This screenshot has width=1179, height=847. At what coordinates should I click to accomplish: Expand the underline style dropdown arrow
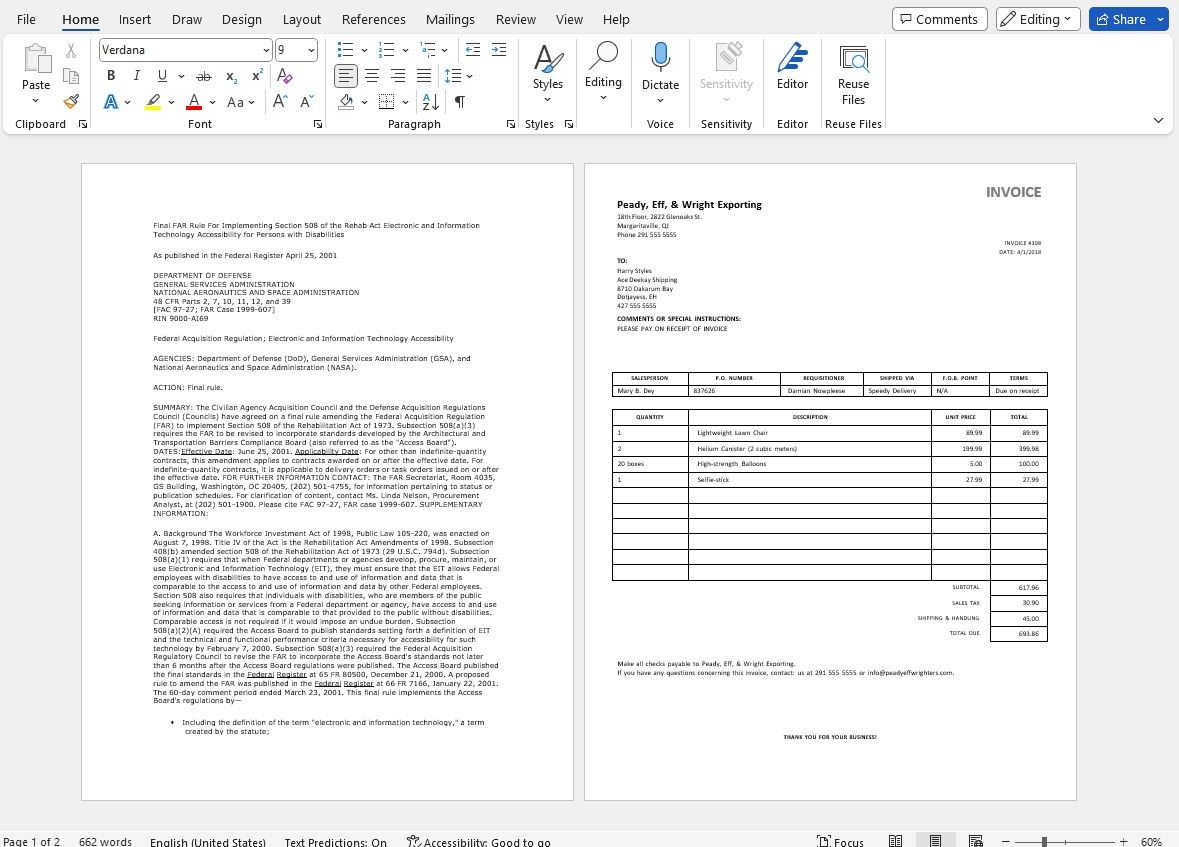tap(180, 76)
